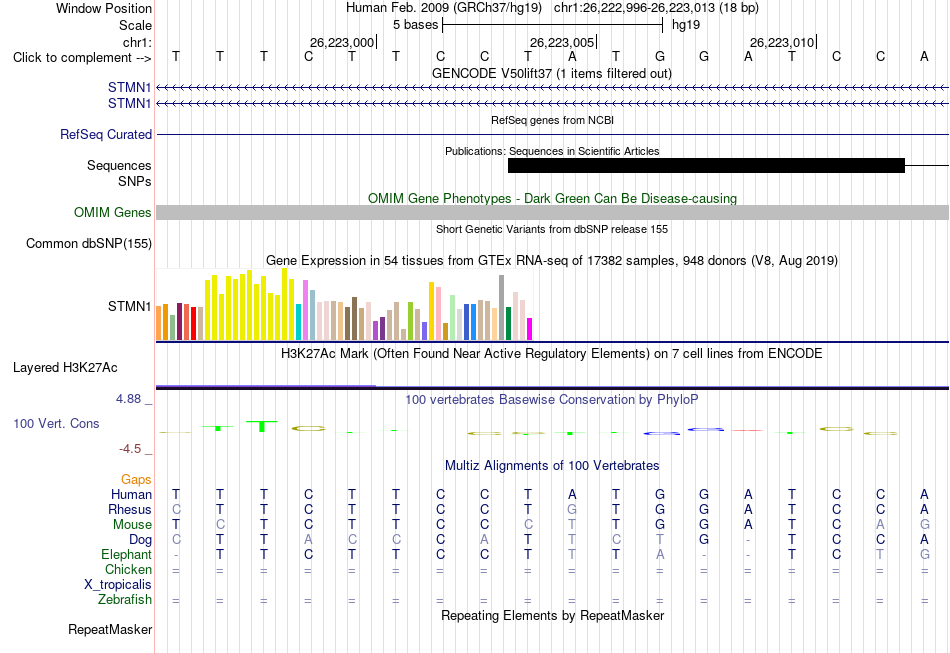Select the Zebrafish alignment row label

125,599
